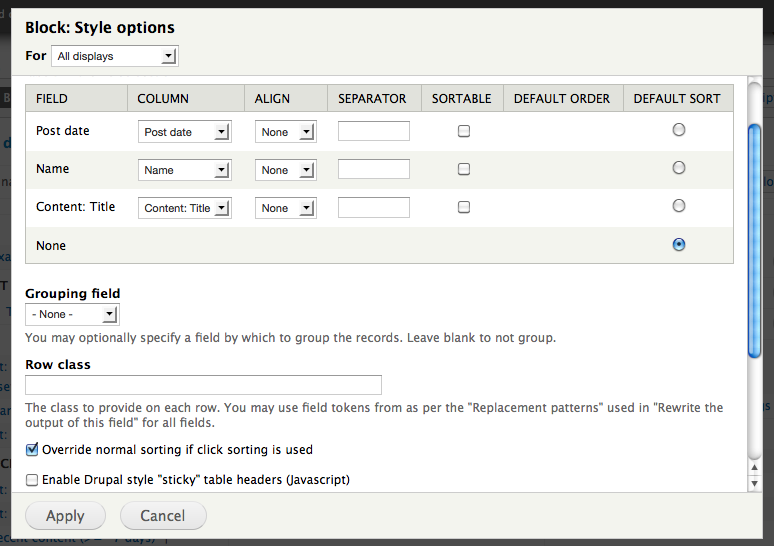Open the For 'All displays' dropdown
This screenshot has width=774, height=546.
pos(114,57)
